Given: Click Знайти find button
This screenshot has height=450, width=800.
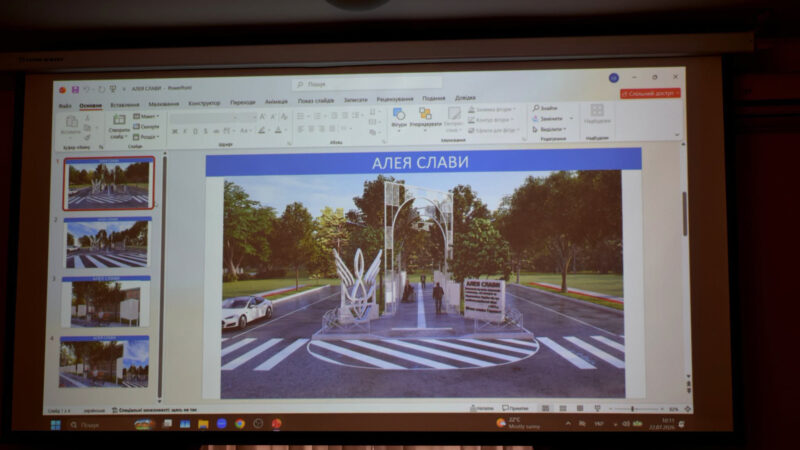Looking at the screenshot, I should tap(545, 108).
